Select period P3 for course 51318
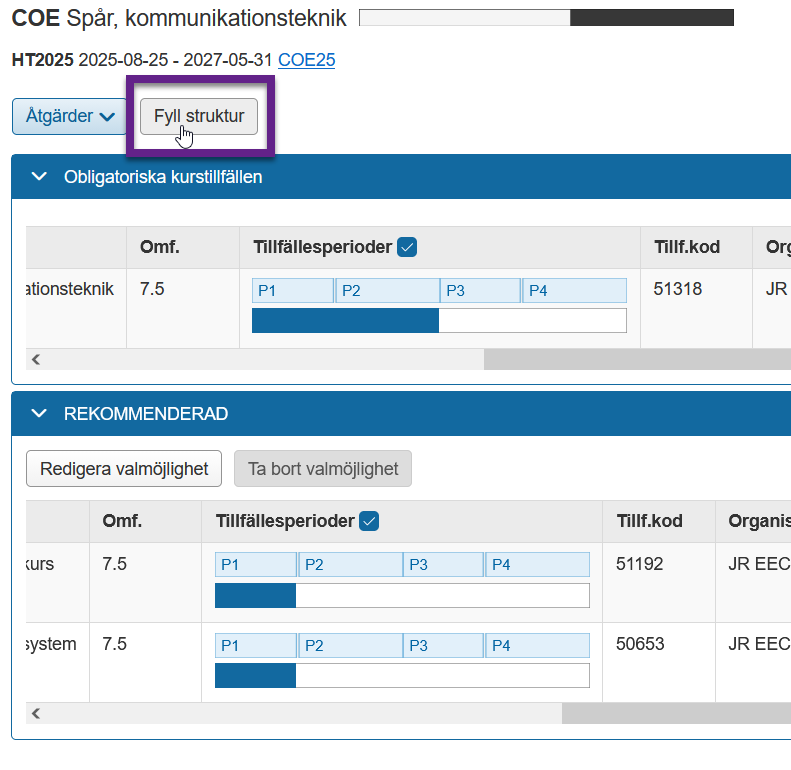The height and width of the screenshot is (770, 791). click(480, 291)
